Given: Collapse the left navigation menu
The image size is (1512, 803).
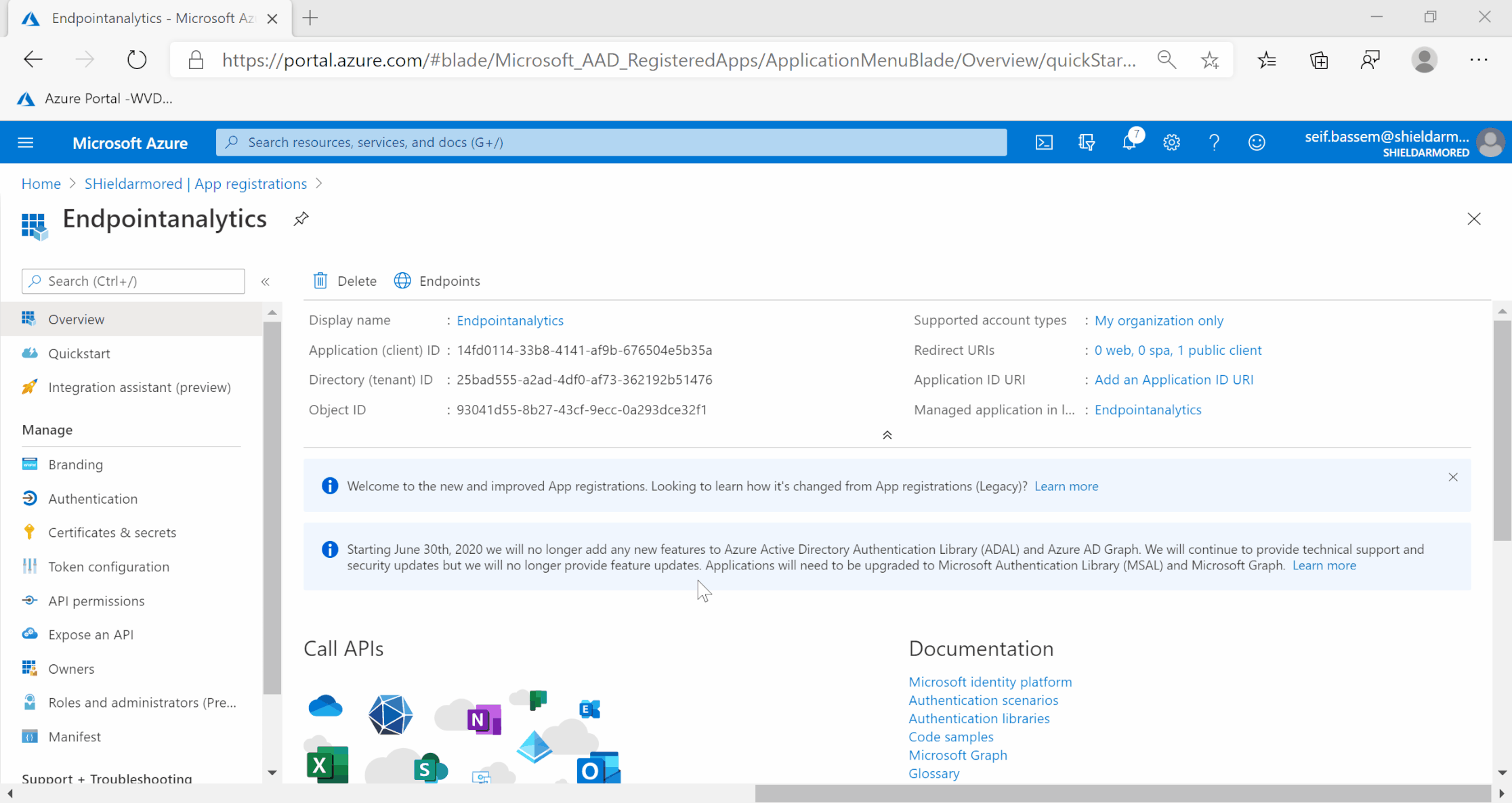Looking at the screenshot, I should 266,282.
